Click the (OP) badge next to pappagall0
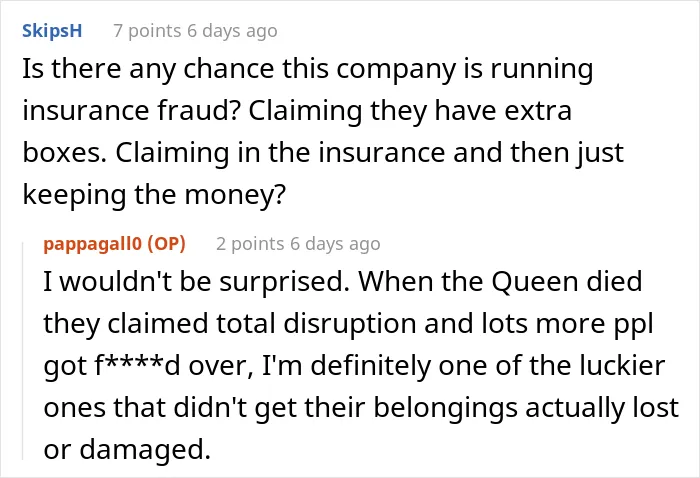 [166, 244]
